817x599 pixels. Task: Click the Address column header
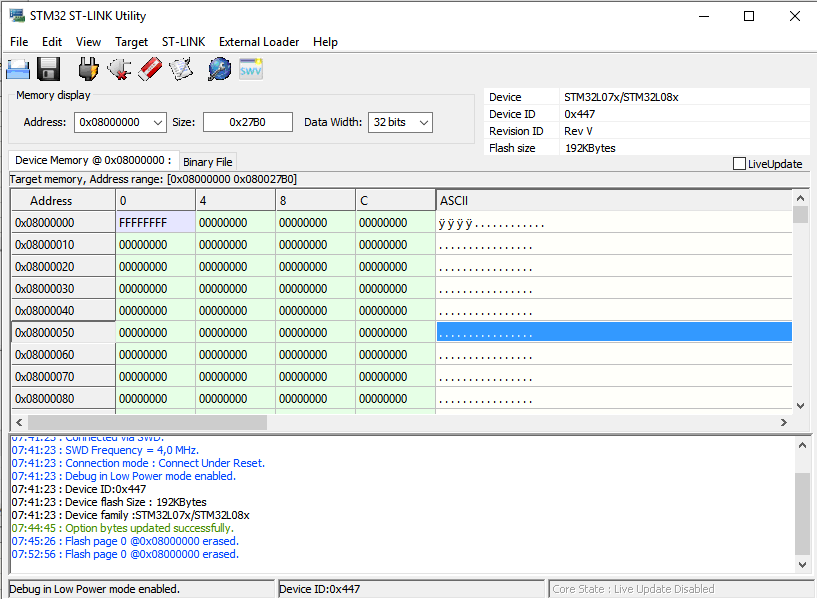click(63, 201)
